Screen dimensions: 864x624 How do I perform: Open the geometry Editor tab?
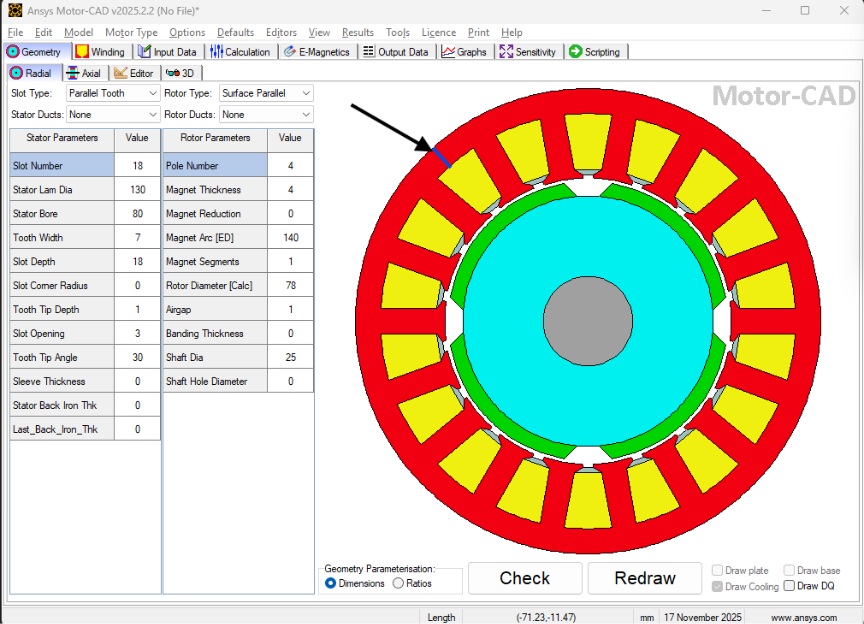point(135,72)
